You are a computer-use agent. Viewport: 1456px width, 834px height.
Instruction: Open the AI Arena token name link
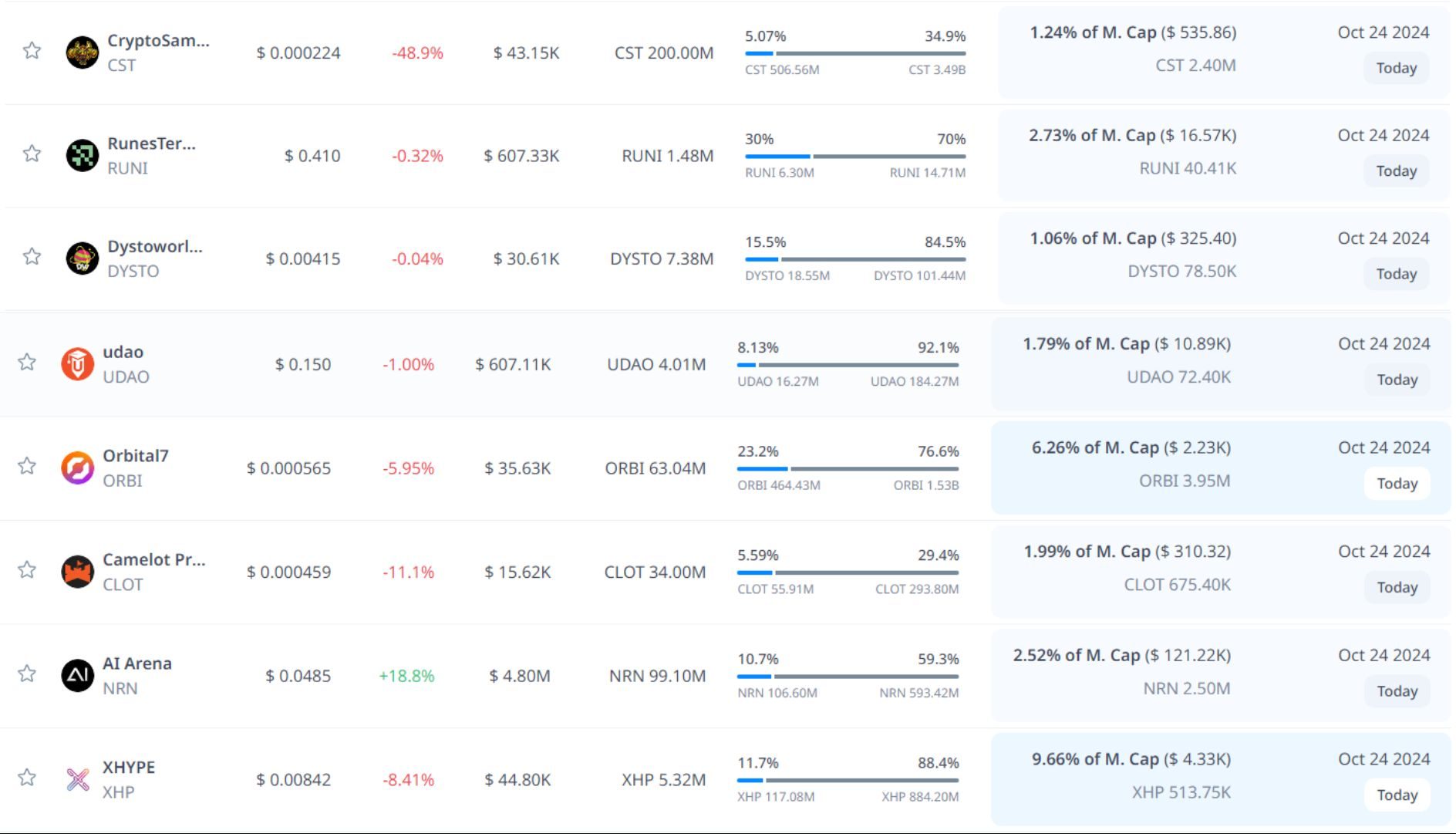click(137, 663)
